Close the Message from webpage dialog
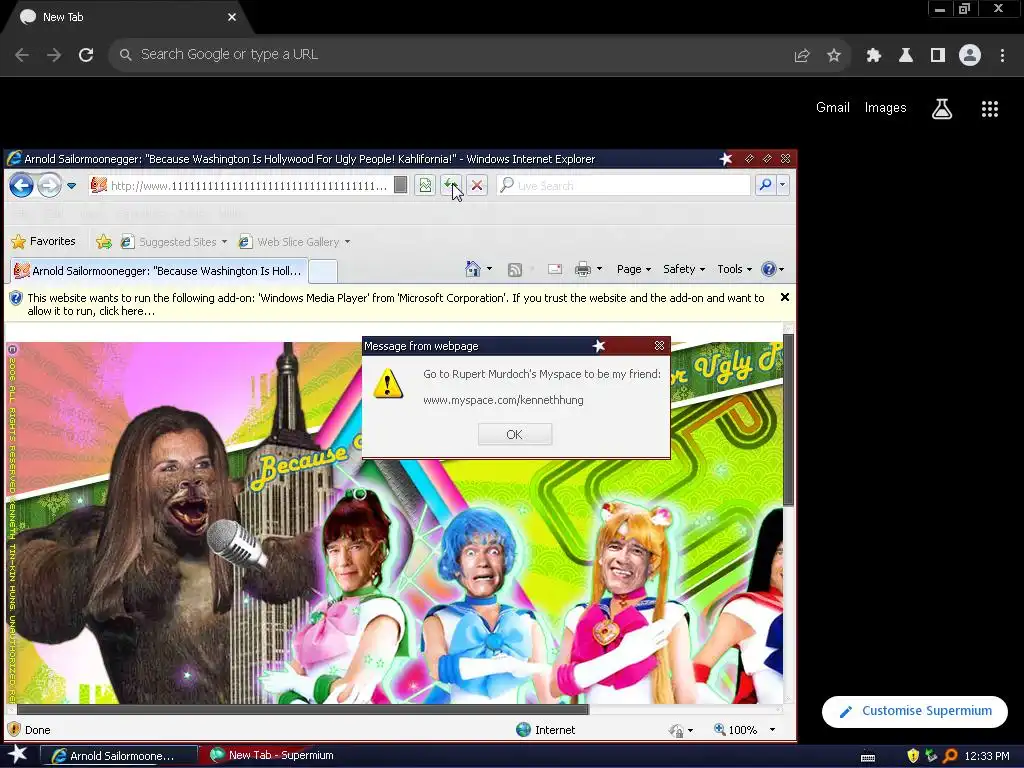This screenshot has height=768, width=1024. (659, 345)
